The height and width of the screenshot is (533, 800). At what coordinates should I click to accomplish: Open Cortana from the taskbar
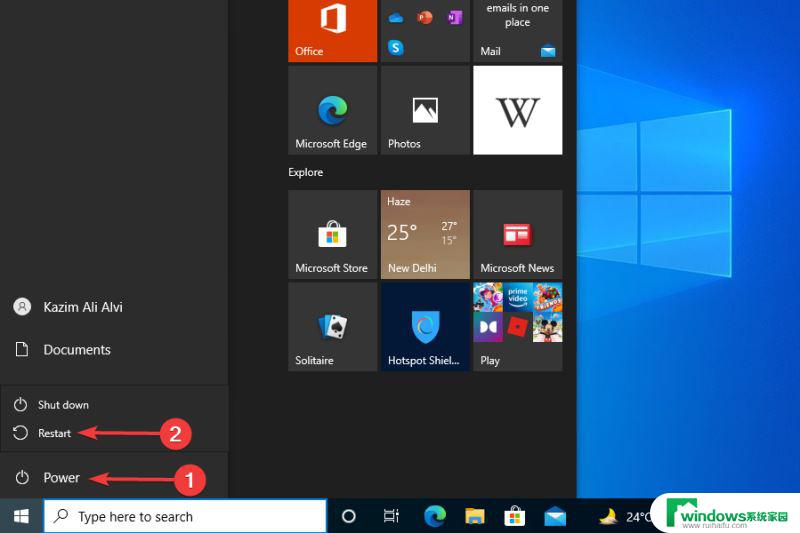point(349,516)
